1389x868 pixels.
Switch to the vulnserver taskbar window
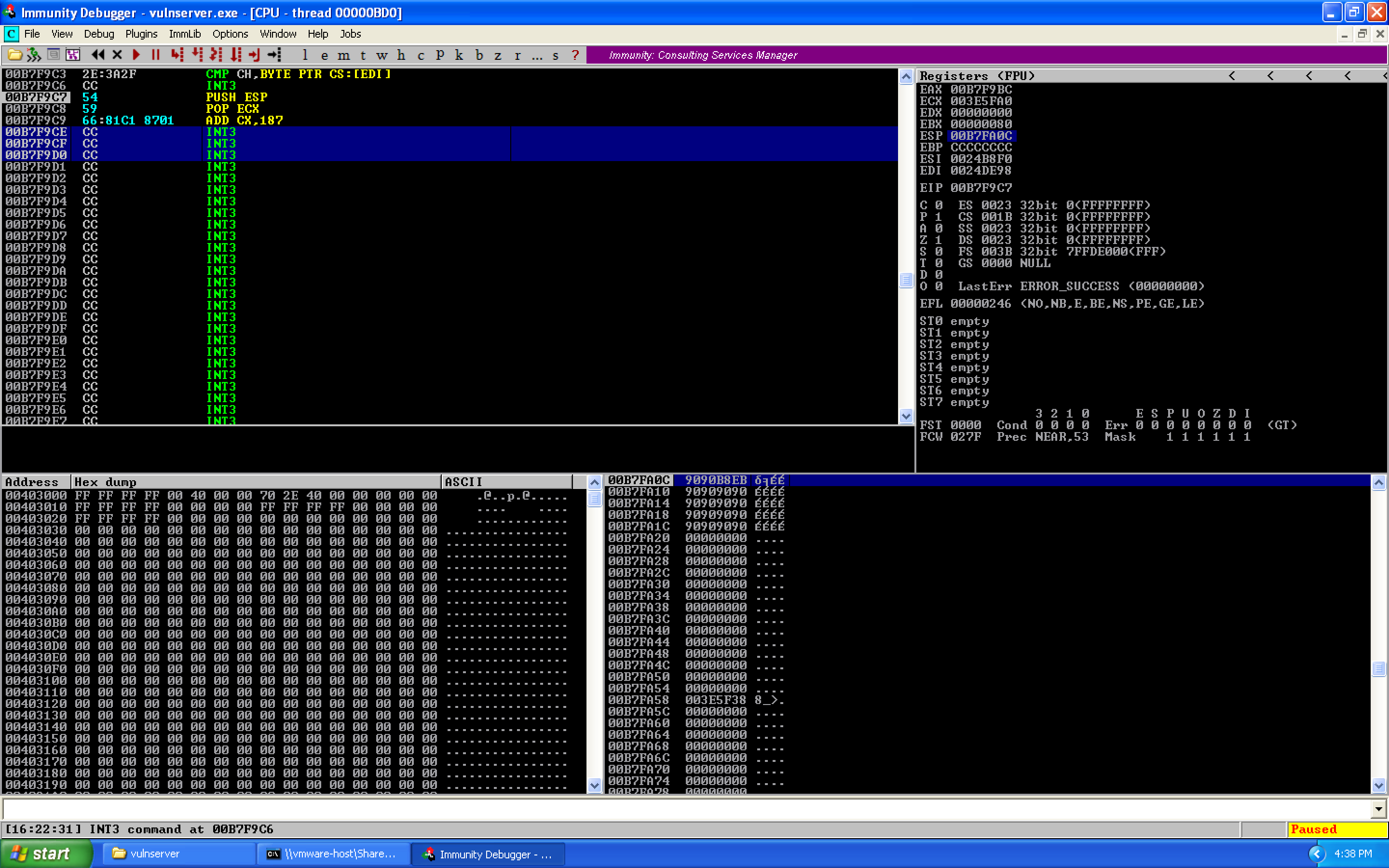tap(178, 854)
